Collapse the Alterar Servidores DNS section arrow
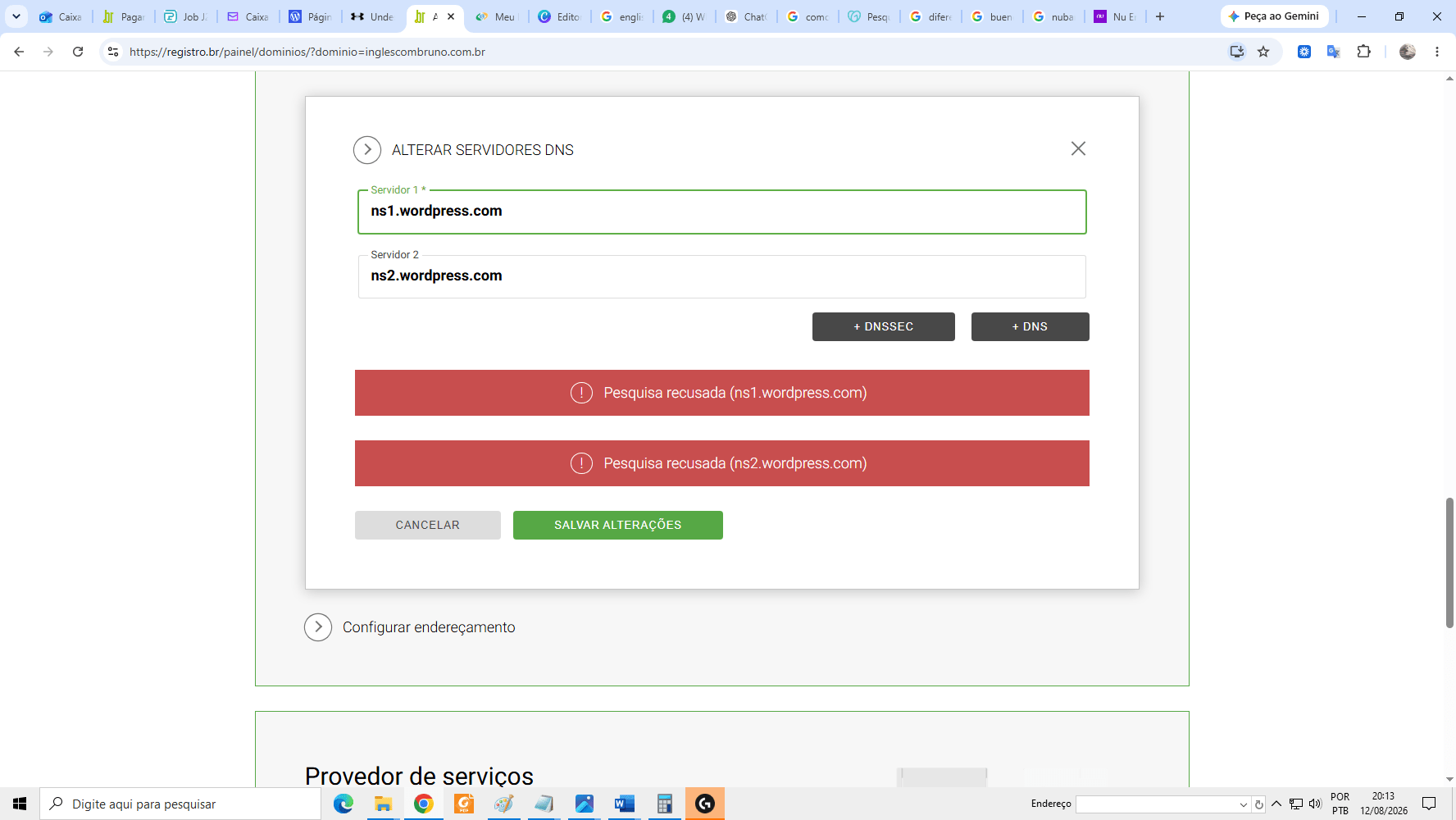The image size is (1456, 820). click(367, 150)
